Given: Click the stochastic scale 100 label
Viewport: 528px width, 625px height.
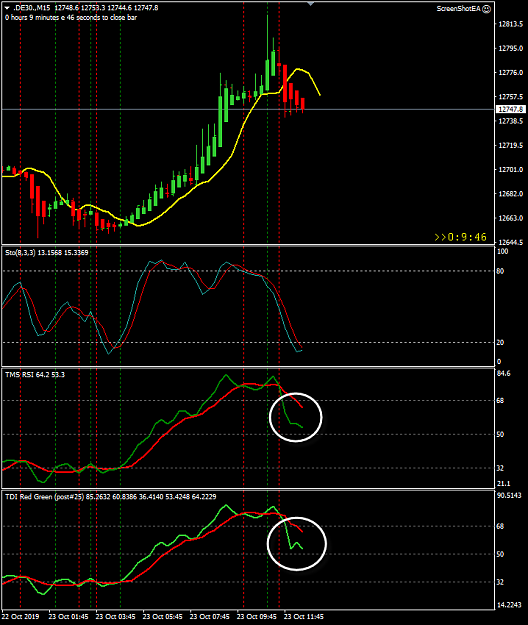Looking at the screenshot, I should (502, 252).
